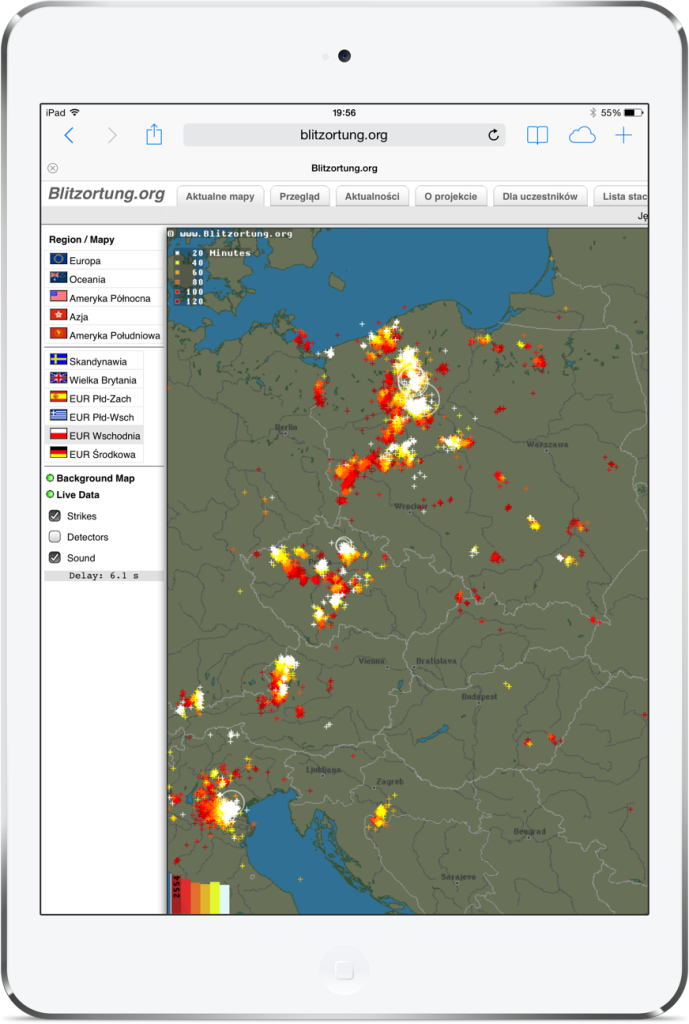
Task: Open the Aktualne mapy tab
Action: tap(220, 196)
